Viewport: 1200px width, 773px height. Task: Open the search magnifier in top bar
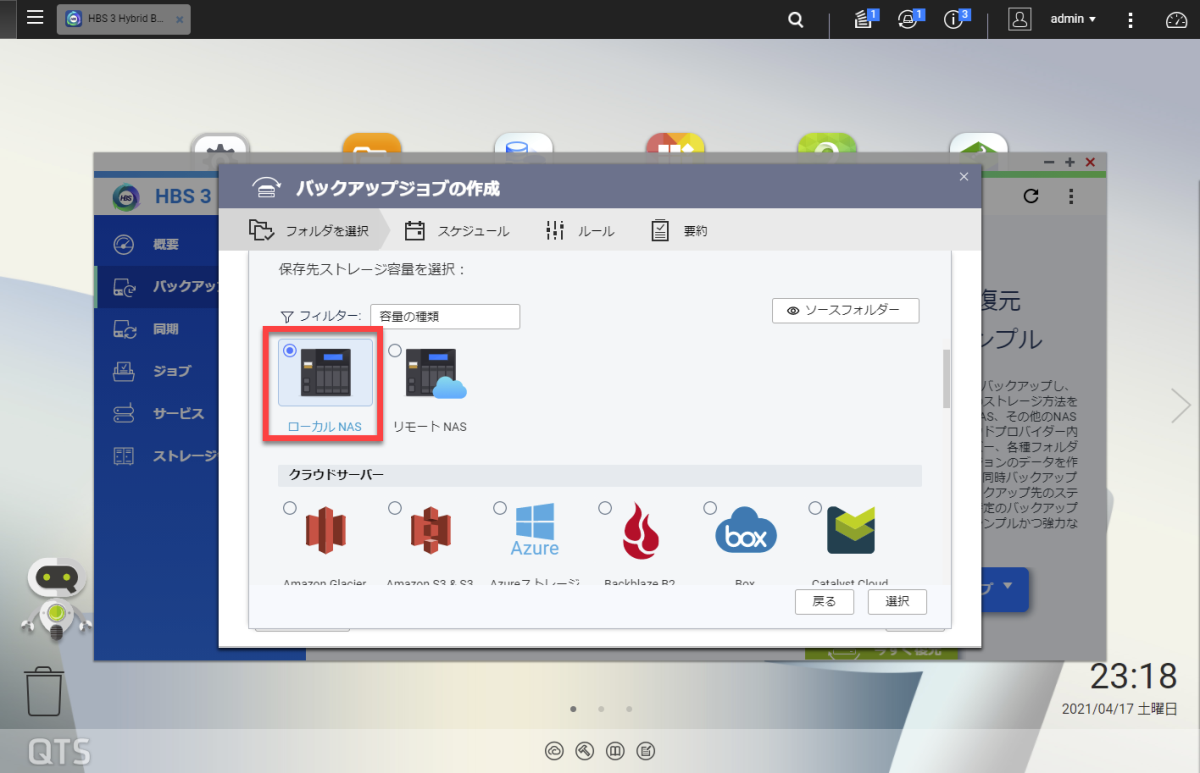(x=796, y=19)
